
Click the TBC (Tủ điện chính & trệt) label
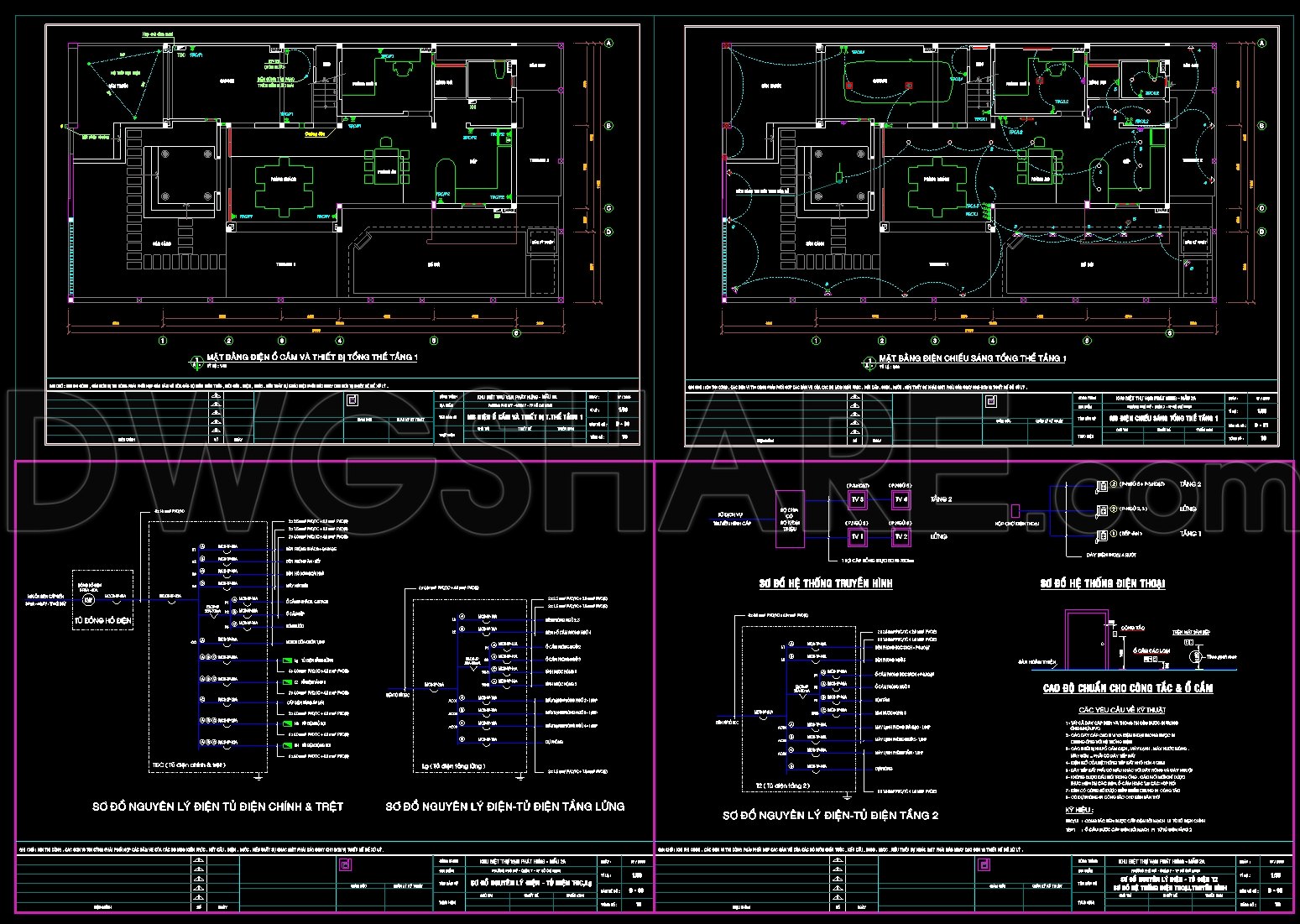pos(190,765)
